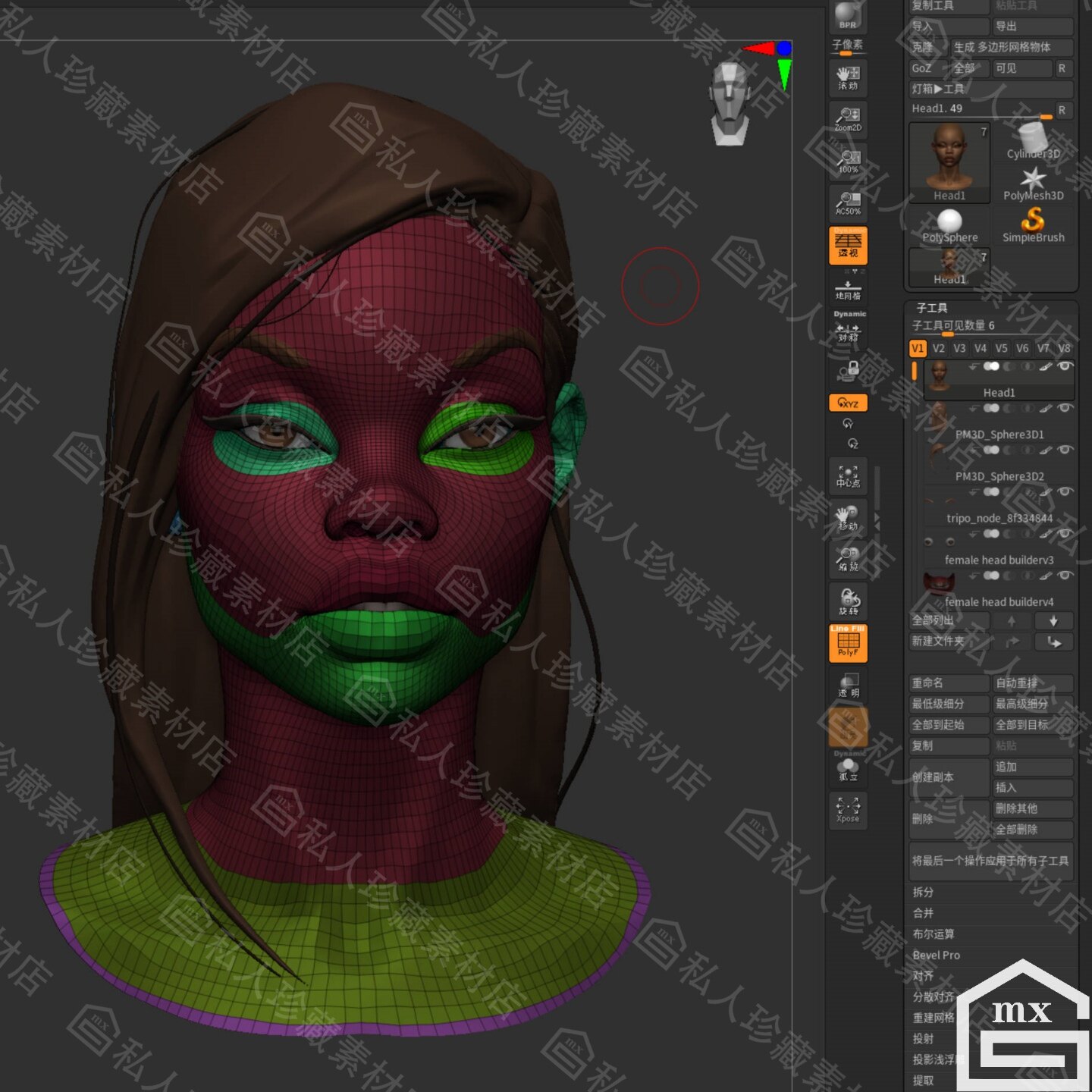Toggle XYZ free rotation mode
The image size is (1092, 1092).
[x=848, y=403]
